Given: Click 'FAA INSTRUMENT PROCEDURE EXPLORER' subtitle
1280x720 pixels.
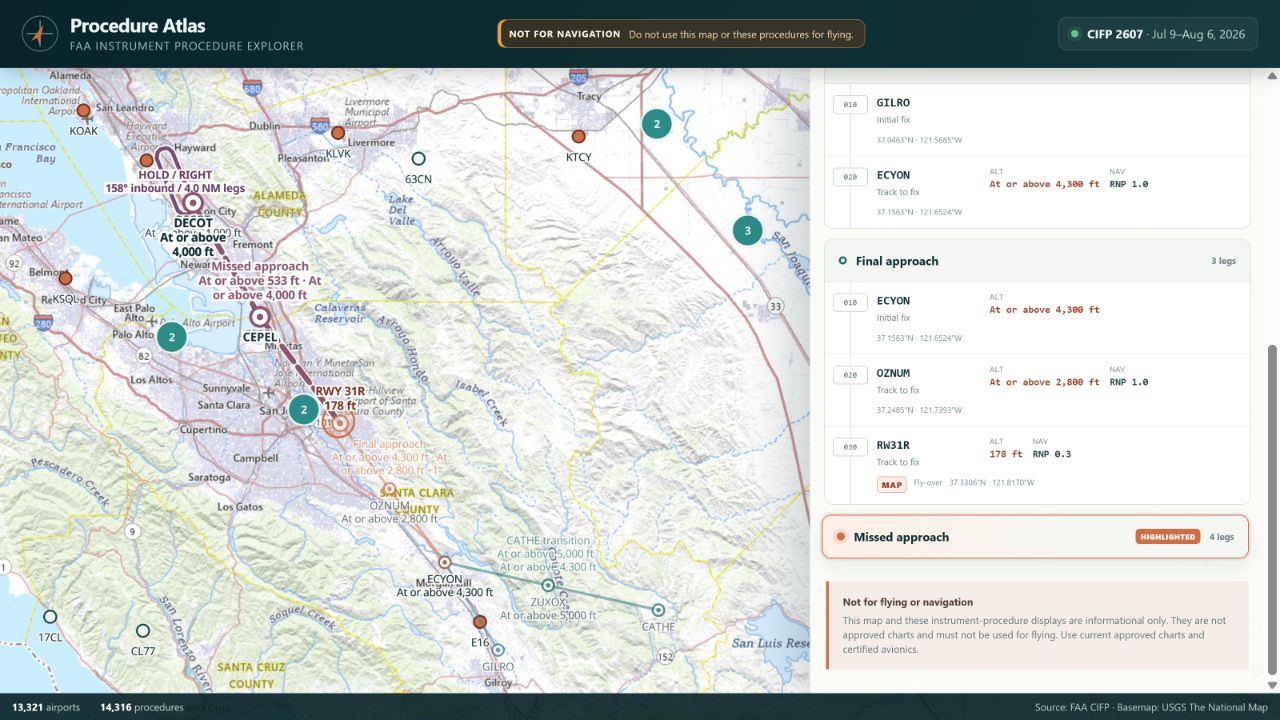Looking at the screenshot, I should (187, 46).
